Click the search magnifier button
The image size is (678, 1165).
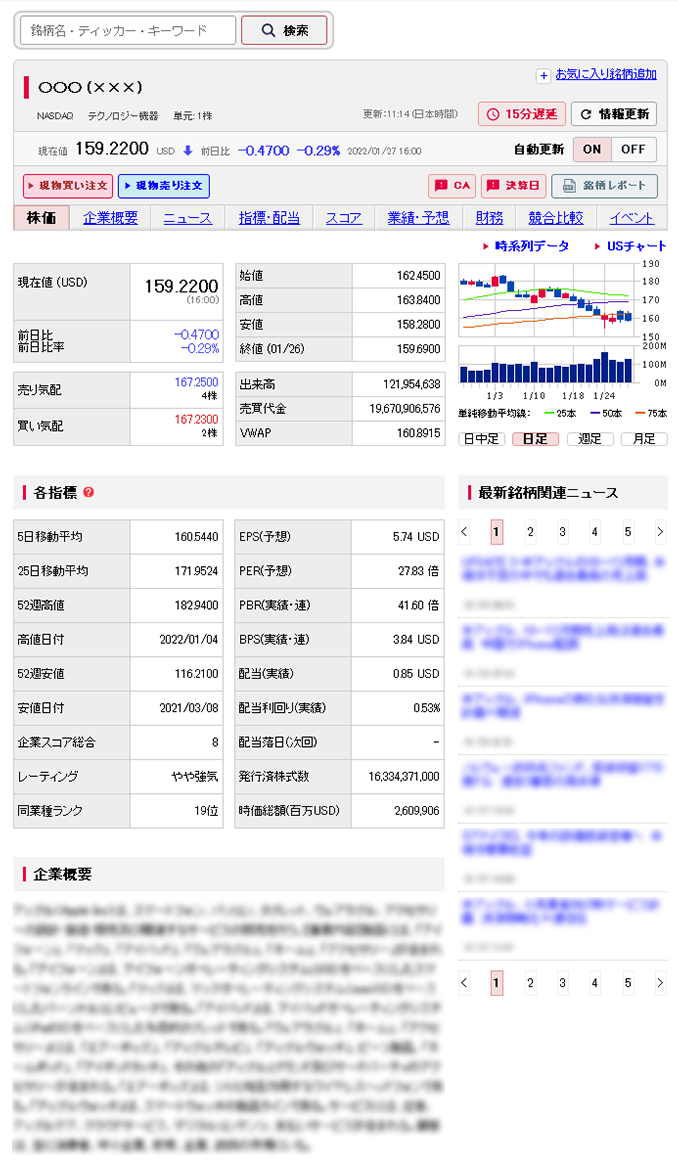tap(284, 31)
